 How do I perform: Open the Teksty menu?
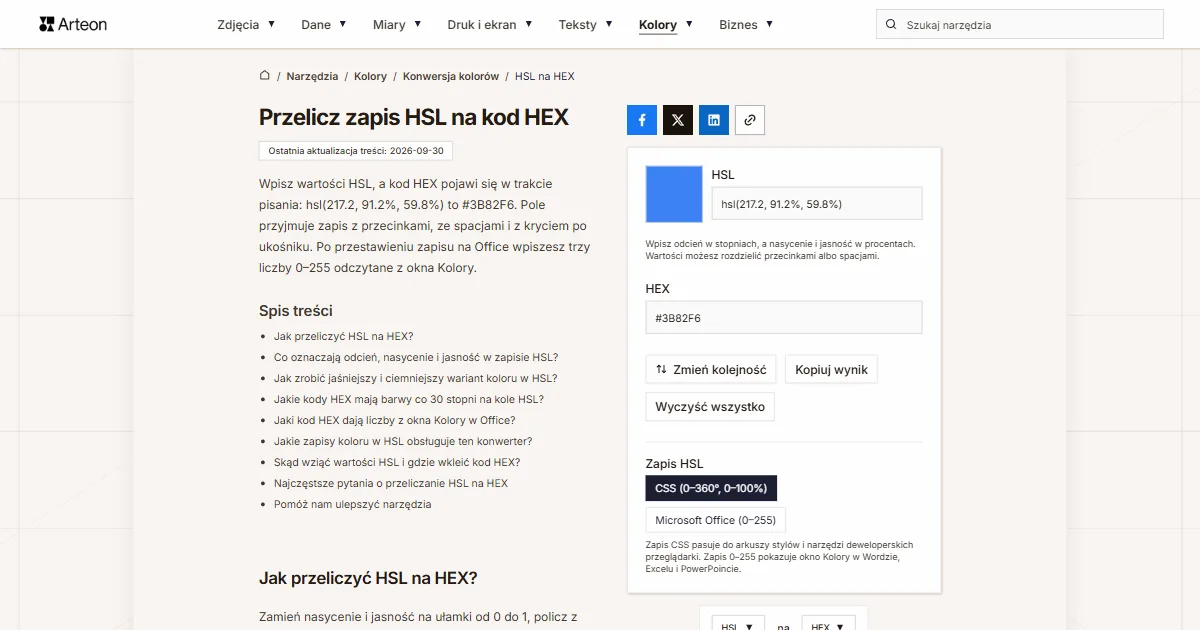click(x=586, y=24)
